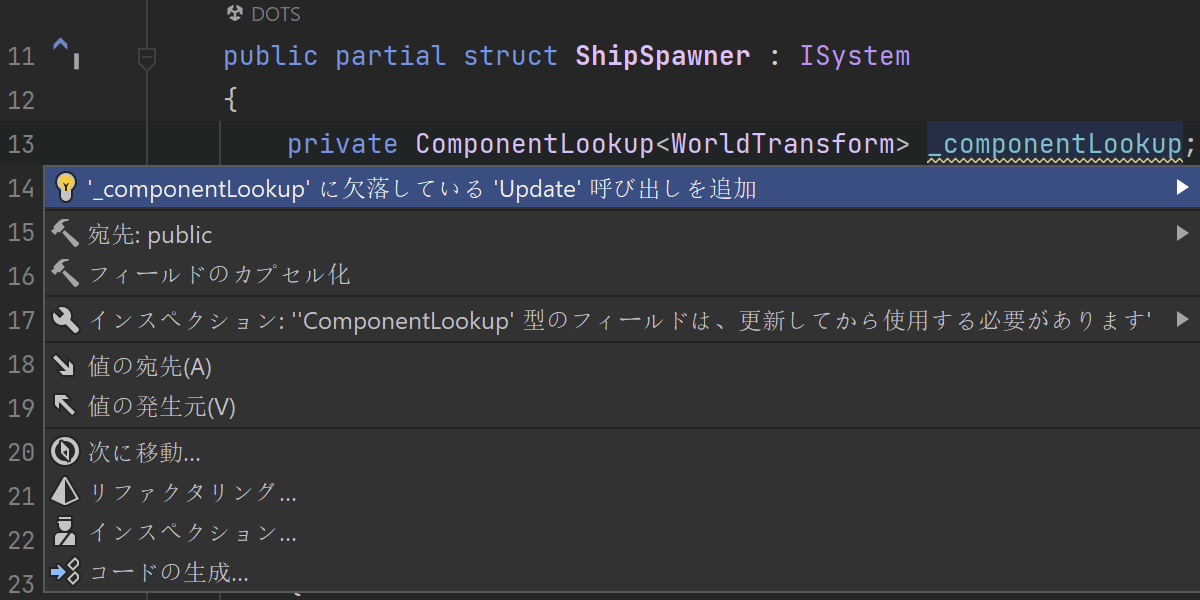Select 値の発生元(V) menu item
Viewport: 1200px width, 600px height.
pyautogui.click(x=162, y=406)
